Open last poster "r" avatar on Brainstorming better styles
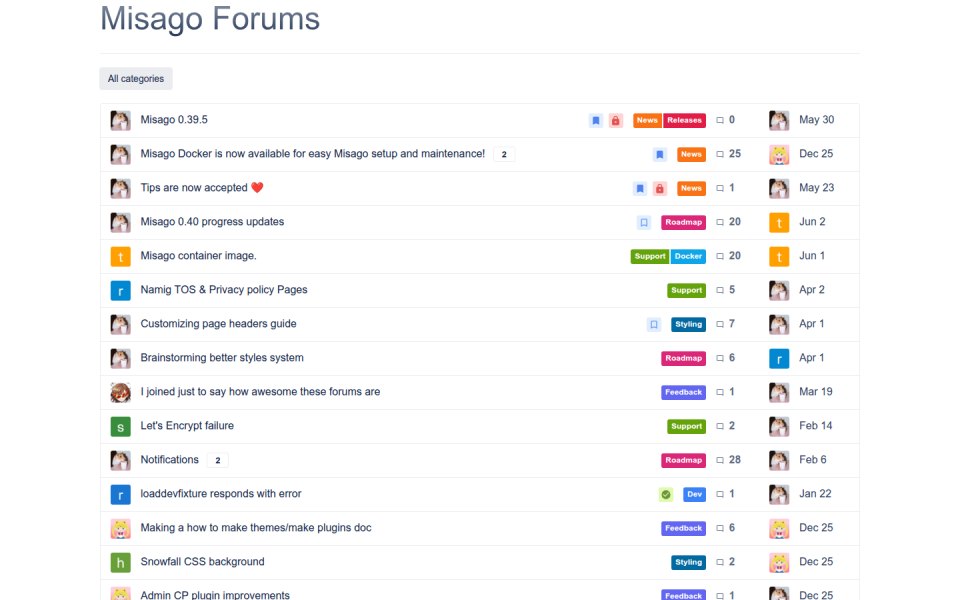Screen dimensions: 960x600 (779, 358)
